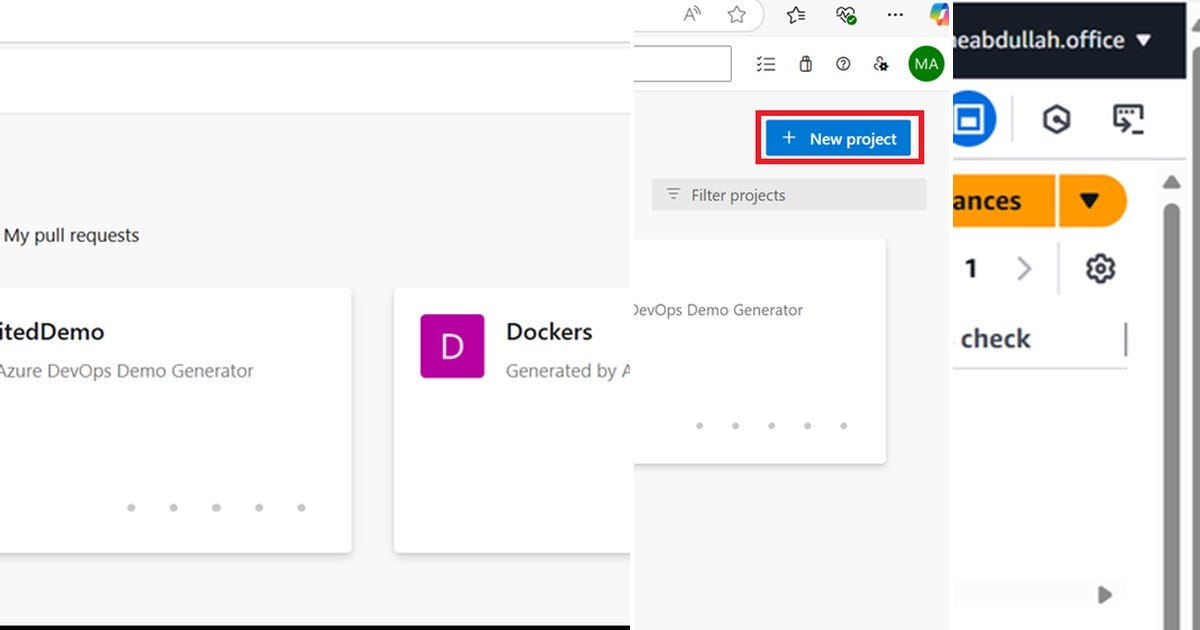The height and width of the screenshot is (630, 1200).
Task: Launch the AWS CloudShell terminal icon
Action: coord(1129,118)
